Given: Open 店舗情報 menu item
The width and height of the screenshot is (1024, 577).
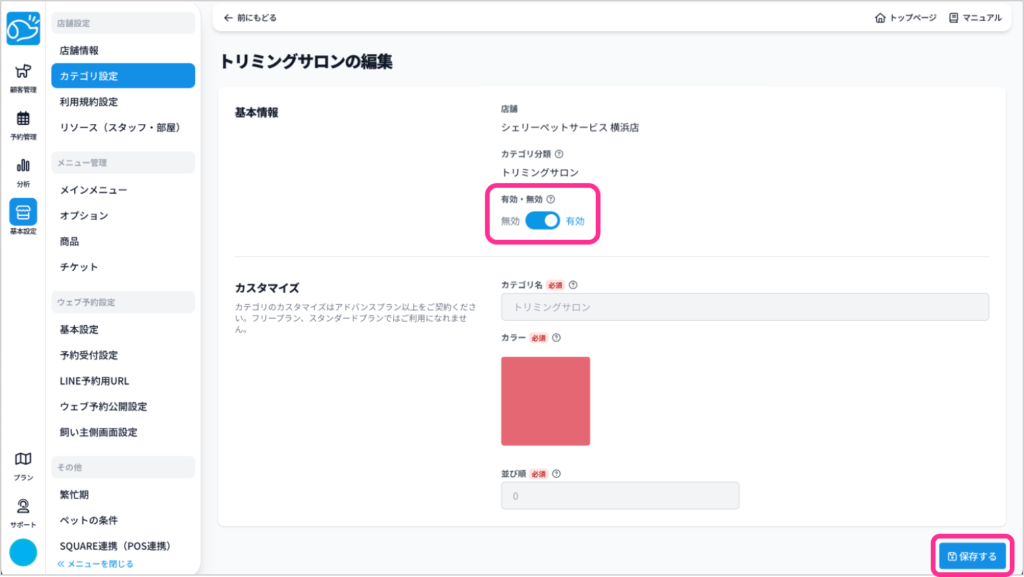Looking at the screenshot, I should (79, 50).
